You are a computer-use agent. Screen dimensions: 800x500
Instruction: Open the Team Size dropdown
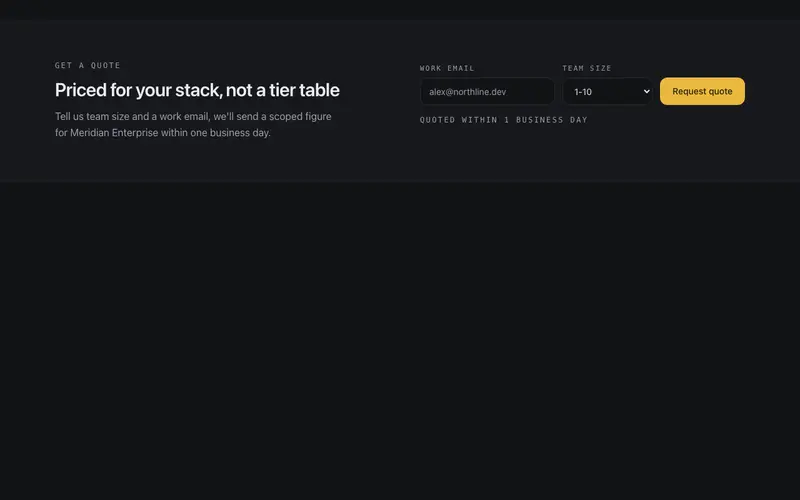[607, 91]
